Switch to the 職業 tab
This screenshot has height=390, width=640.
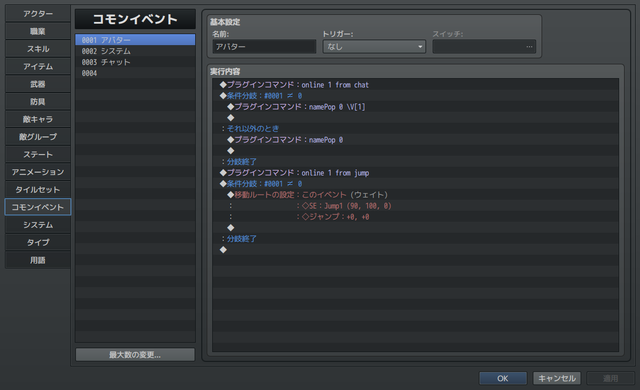(38, 31)
